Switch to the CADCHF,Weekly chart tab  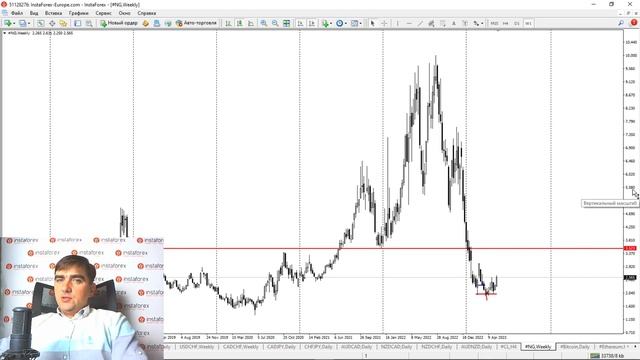click(x=241, y=347)
